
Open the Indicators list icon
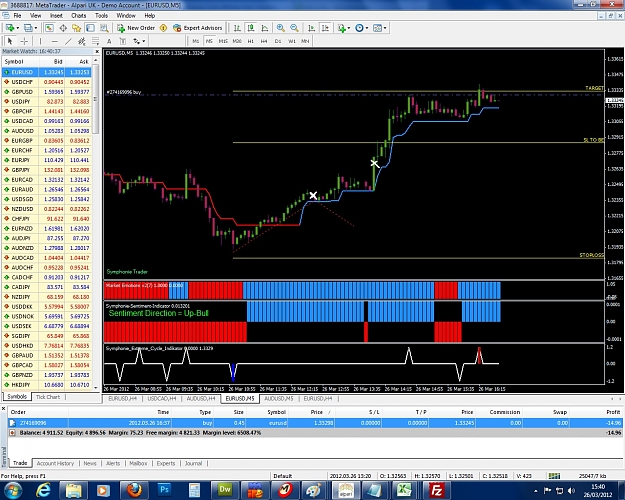coord(342,28)
